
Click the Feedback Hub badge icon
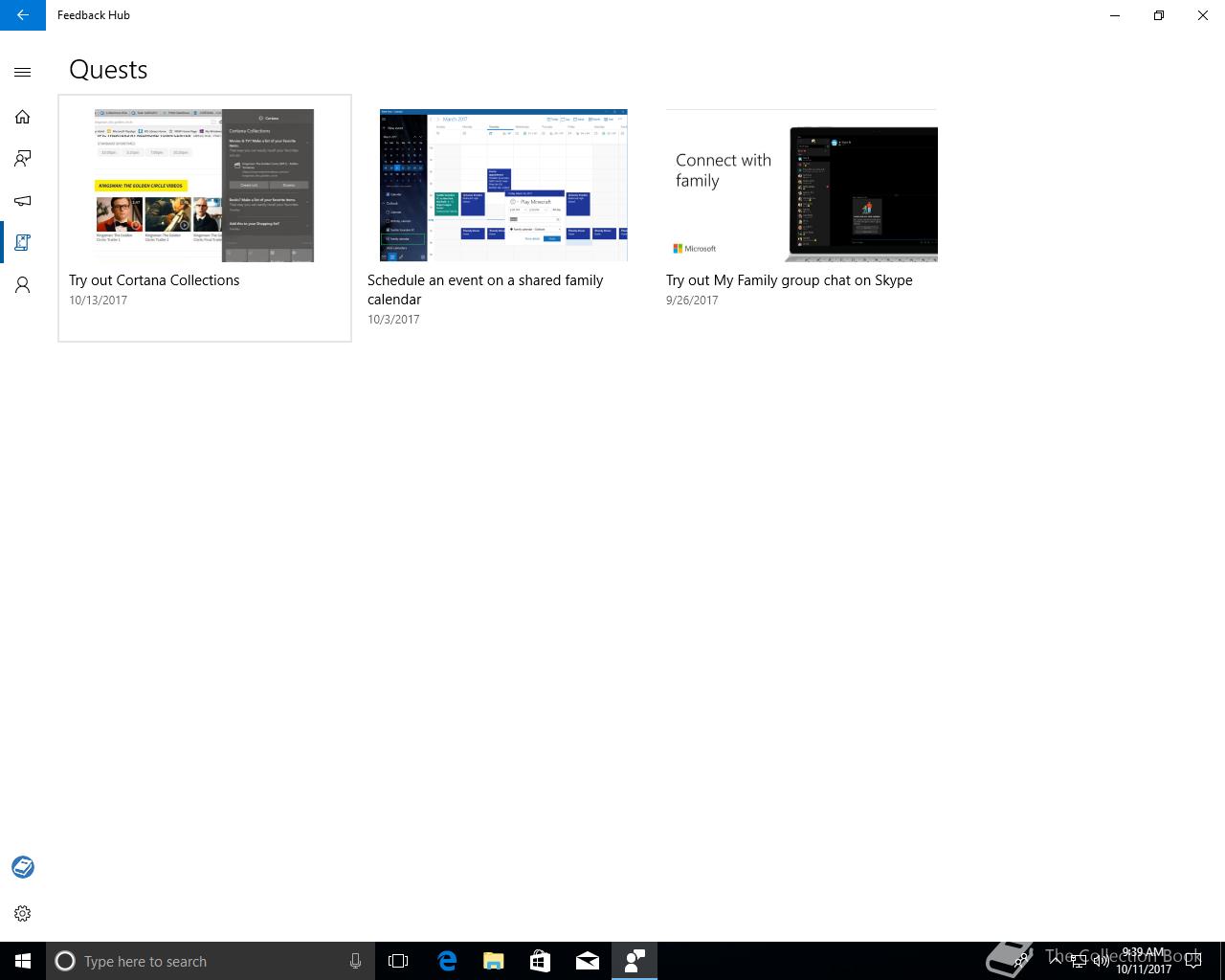(23, 867)
